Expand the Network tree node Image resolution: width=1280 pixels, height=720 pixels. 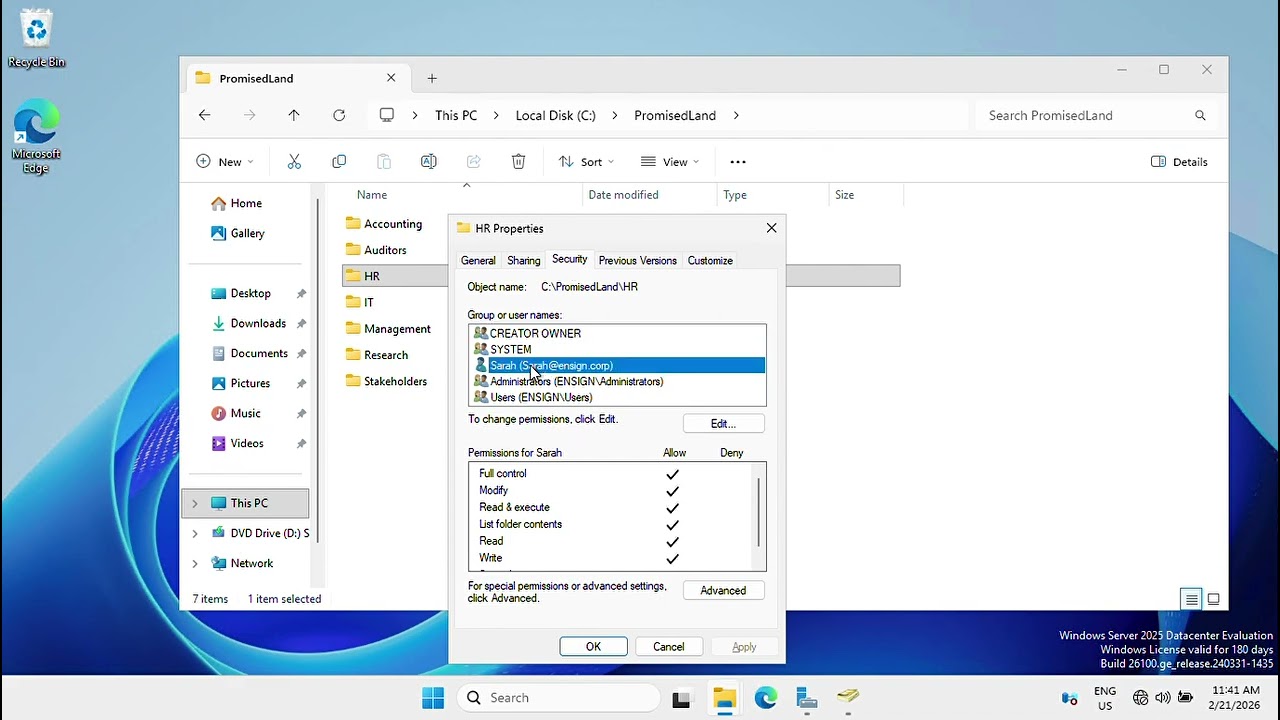click(195, 563)
